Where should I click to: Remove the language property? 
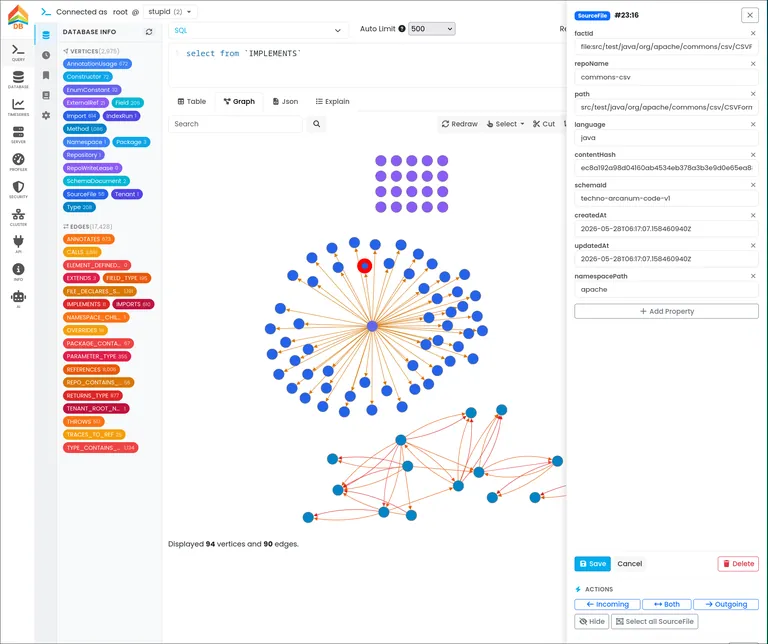pyautogui.click(x=753, y=124)
